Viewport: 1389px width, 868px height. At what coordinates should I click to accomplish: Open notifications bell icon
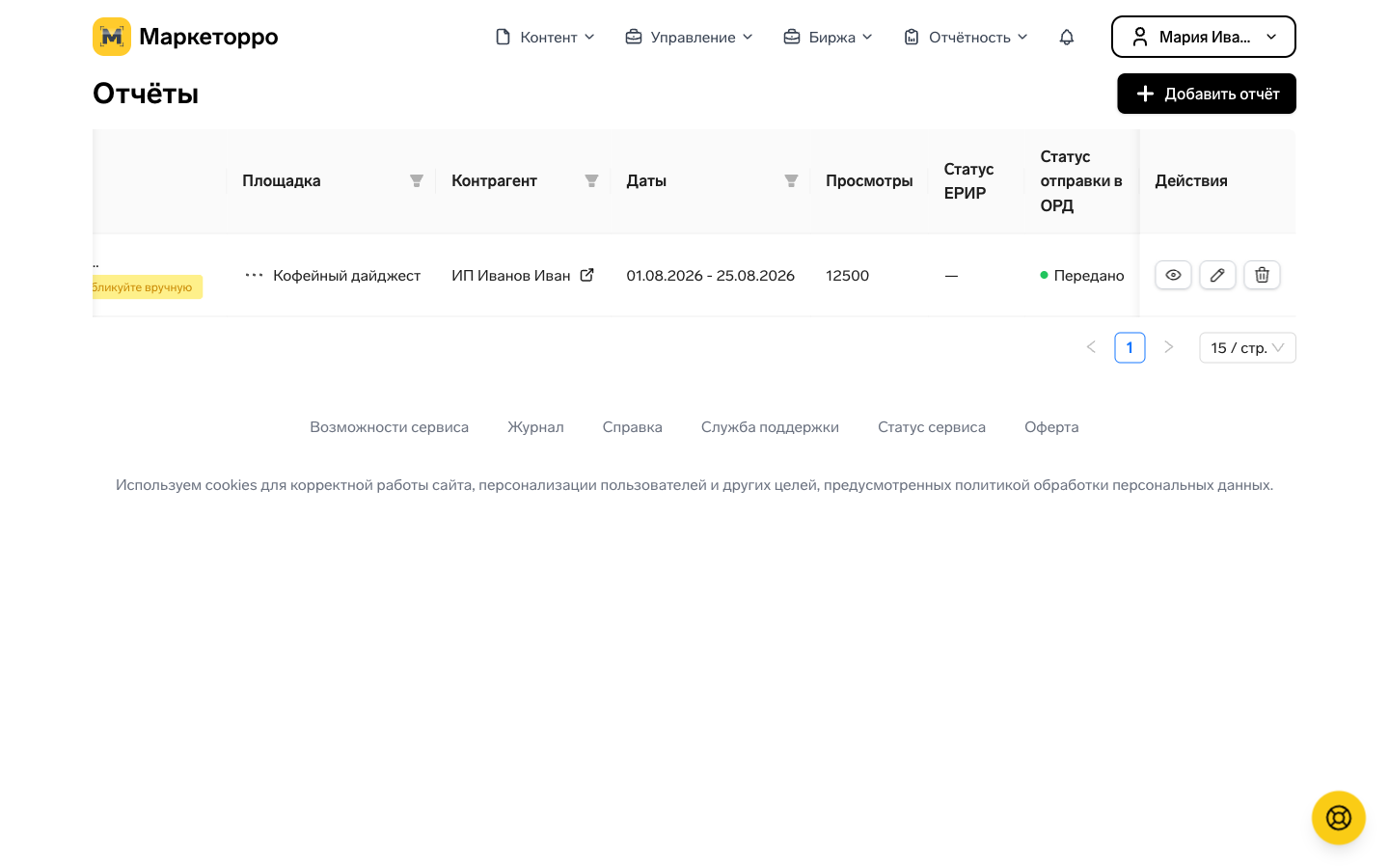point(1067,37)
